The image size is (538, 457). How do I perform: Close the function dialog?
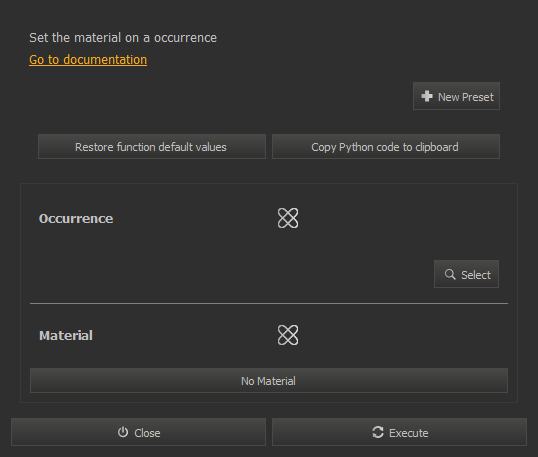tap(138, 432)
